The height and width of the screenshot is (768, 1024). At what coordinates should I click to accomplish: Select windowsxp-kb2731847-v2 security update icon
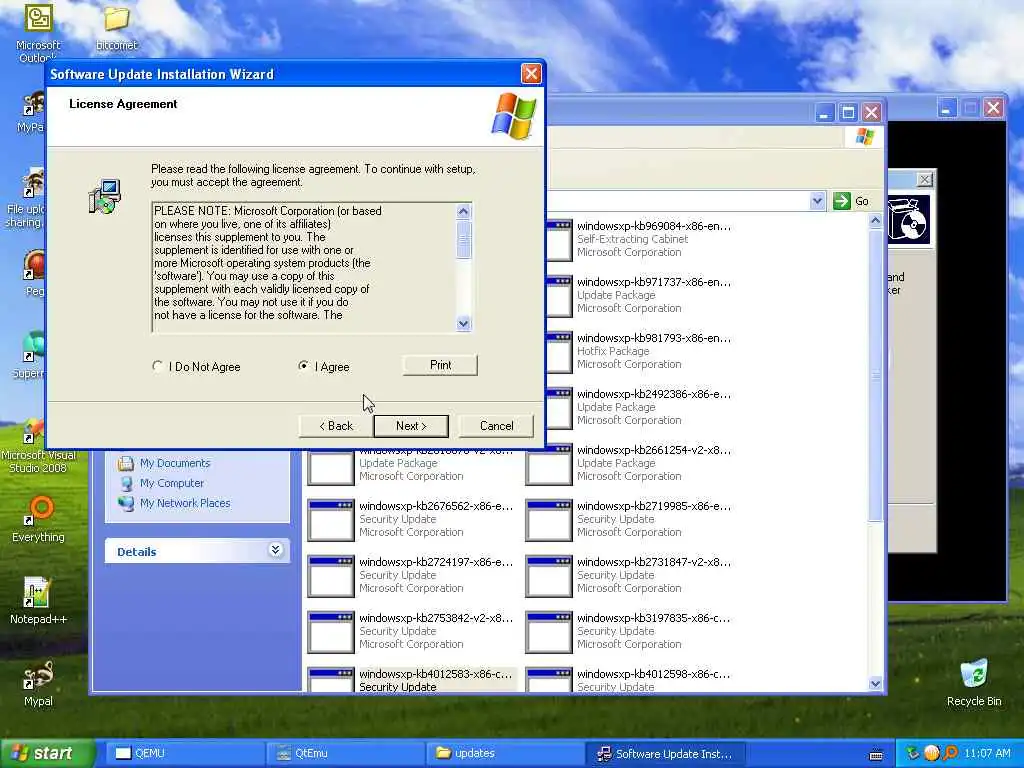click(549, 577)
